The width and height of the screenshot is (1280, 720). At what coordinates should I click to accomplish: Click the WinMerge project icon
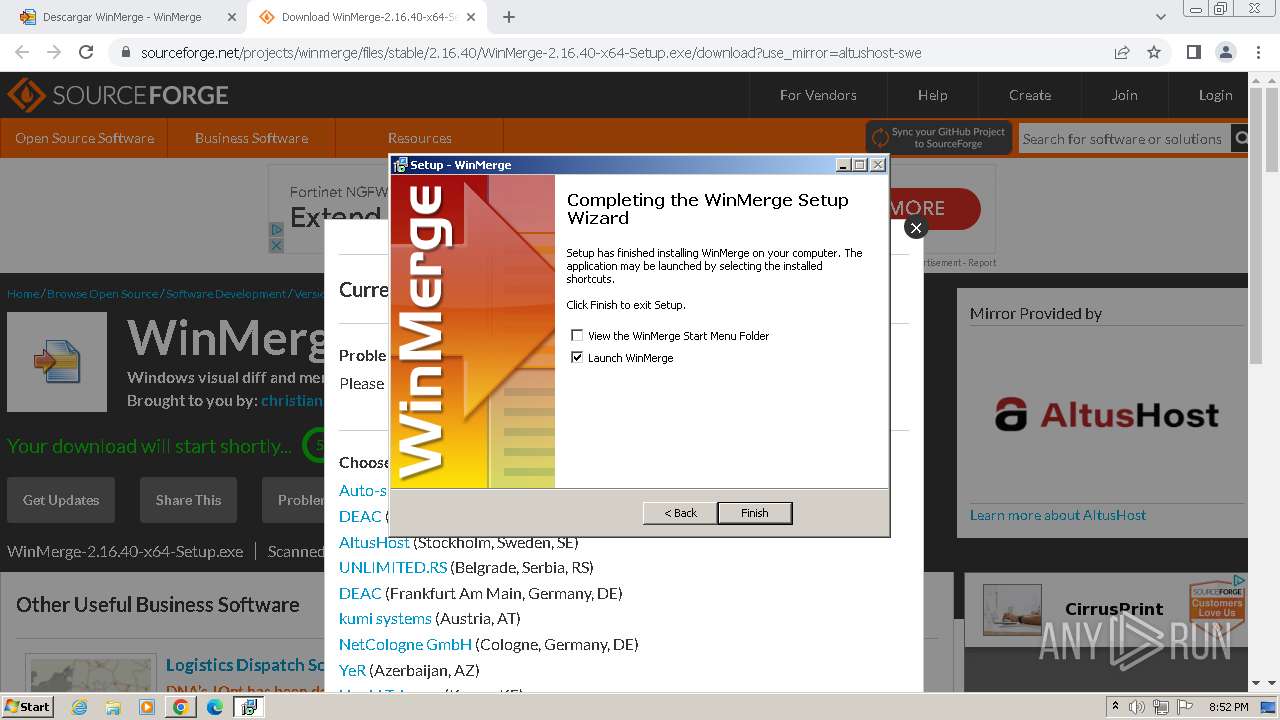[57, 362]
